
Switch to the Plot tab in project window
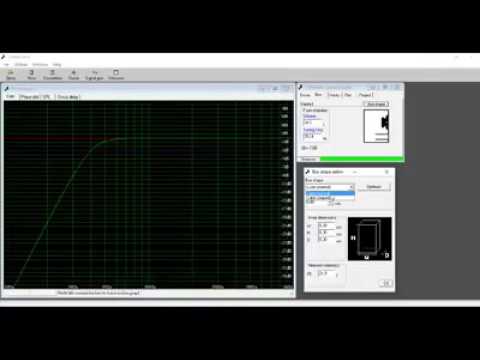pos(348,95)
